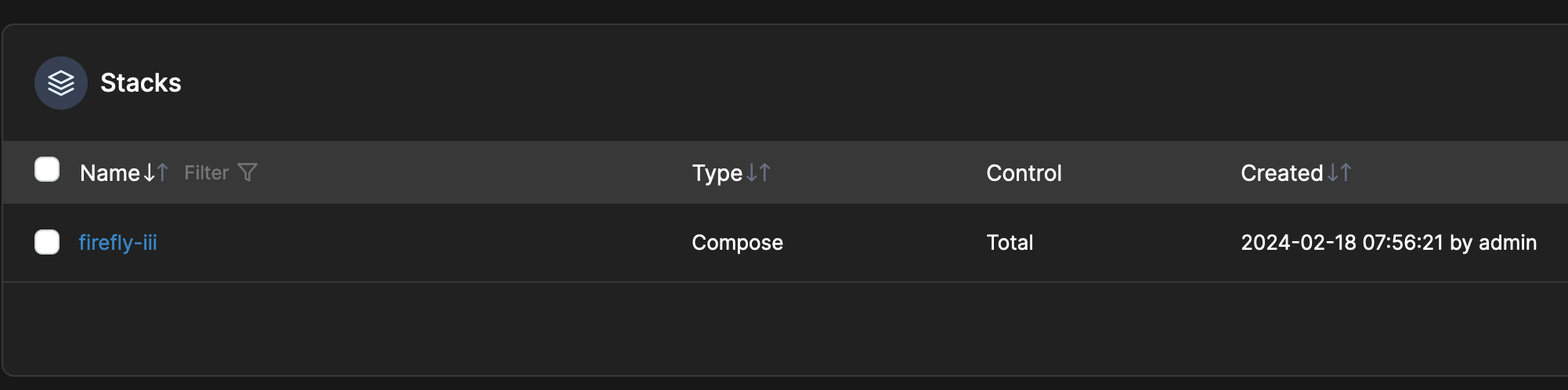Click the Stacks layers icon
1568x390 pixels.
point(61,83)
